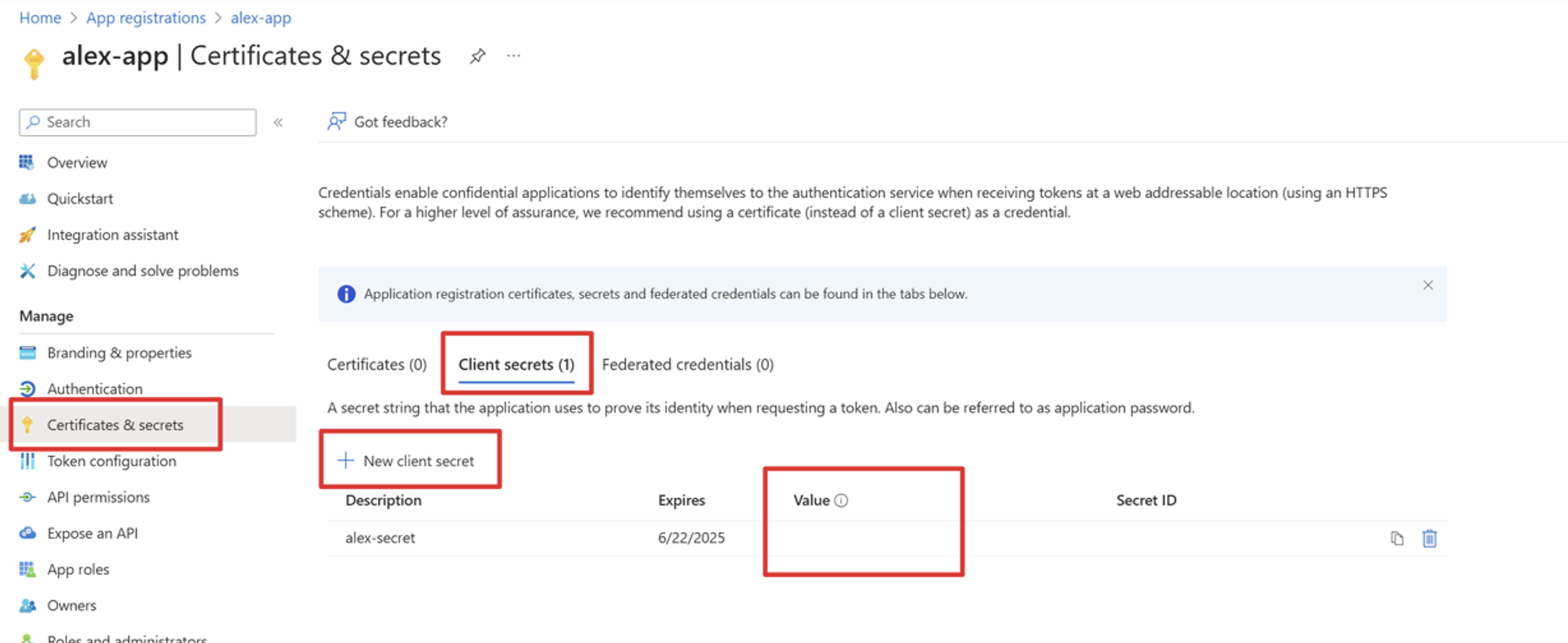This screenshot has height=643, width=1568.
Task: Open App roles
Action: pos(78,569)
